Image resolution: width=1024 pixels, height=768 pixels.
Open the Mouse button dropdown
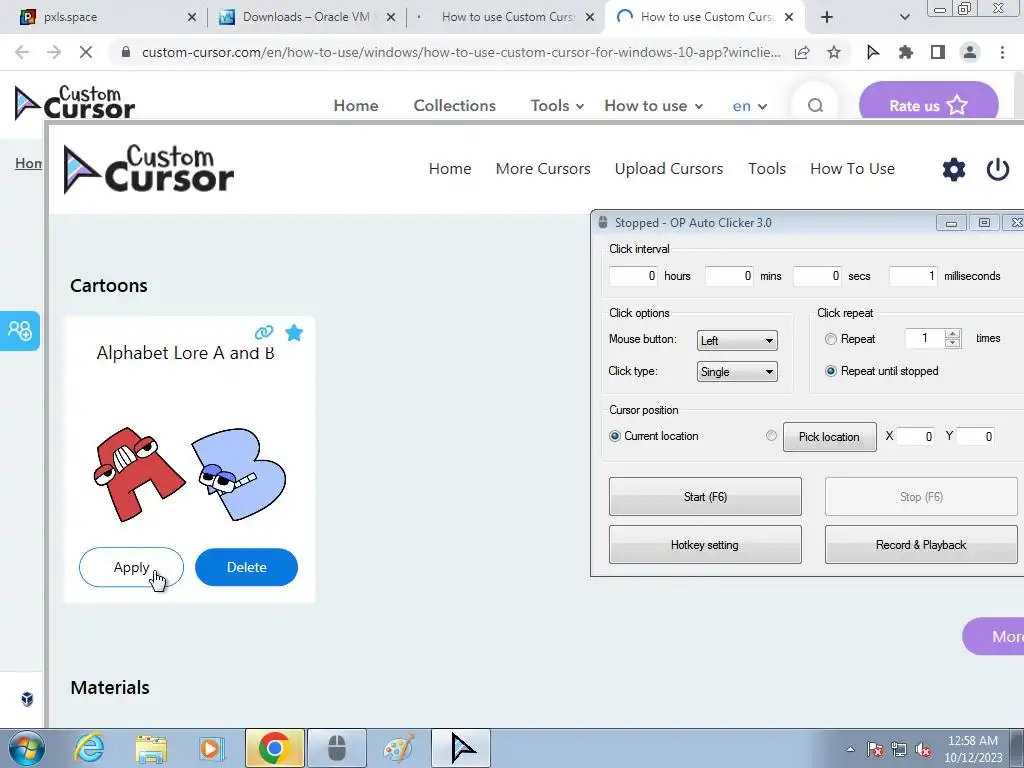[x=737, y=340]
